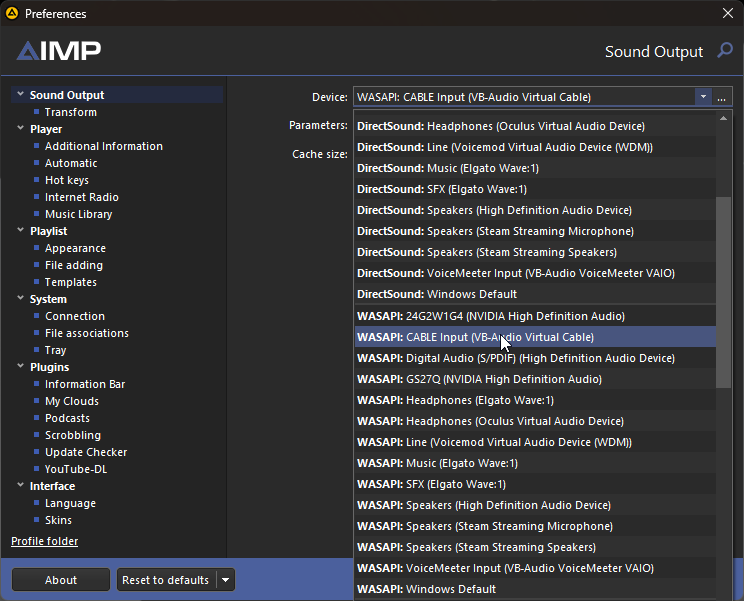
Task: Click the search magnifier icon
Action: pos(725,50)
